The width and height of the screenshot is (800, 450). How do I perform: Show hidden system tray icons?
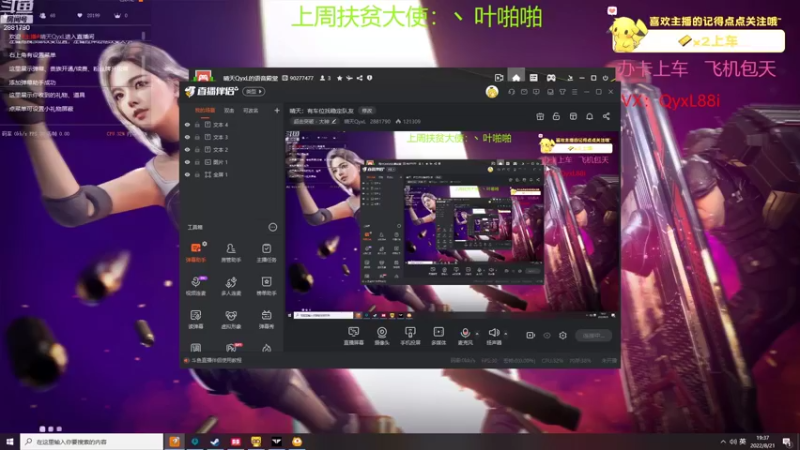pyautogui.click(x=723, y=441)
